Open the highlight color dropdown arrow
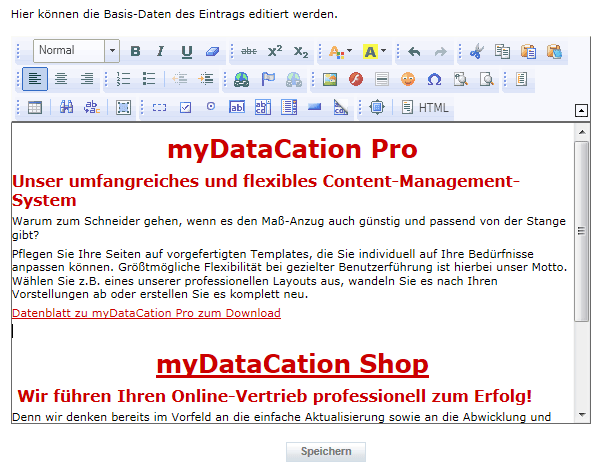 point(384,51)
